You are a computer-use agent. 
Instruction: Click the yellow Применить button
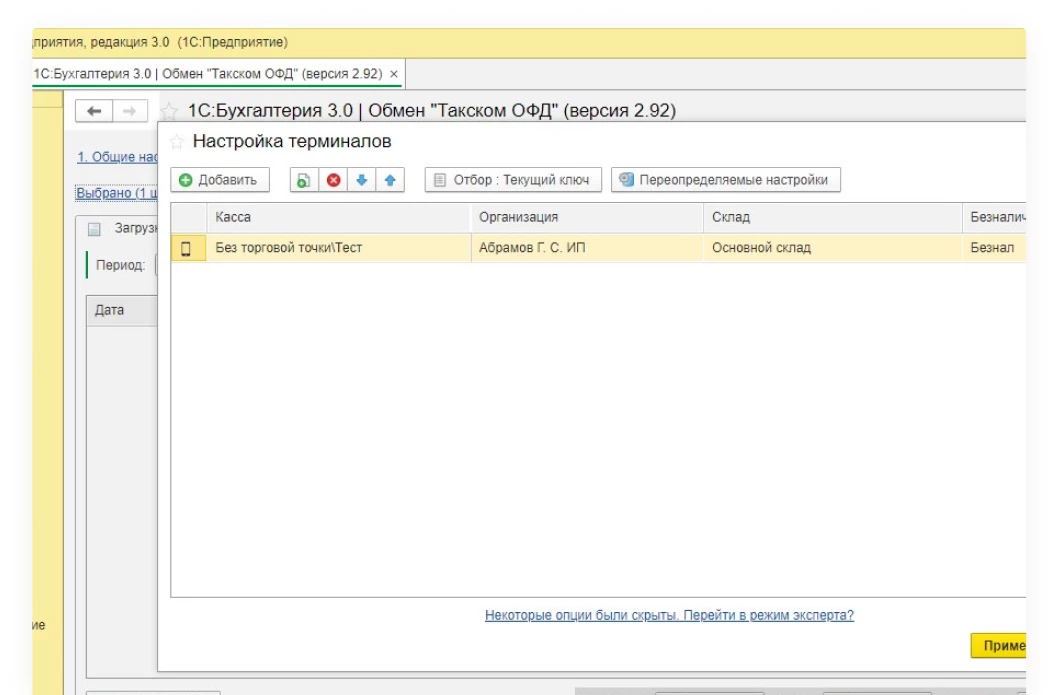(x=1000, y=646)
